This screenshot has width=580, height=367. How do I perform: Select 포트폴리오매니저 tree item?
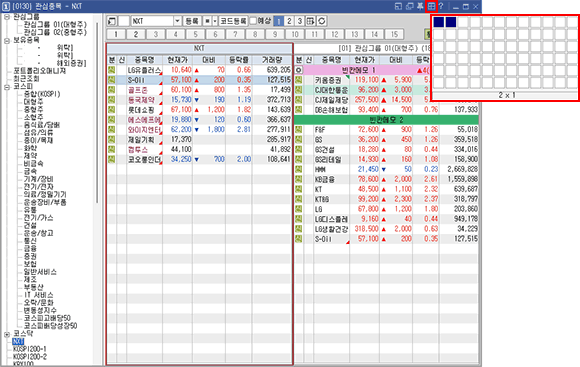point(40,71)
